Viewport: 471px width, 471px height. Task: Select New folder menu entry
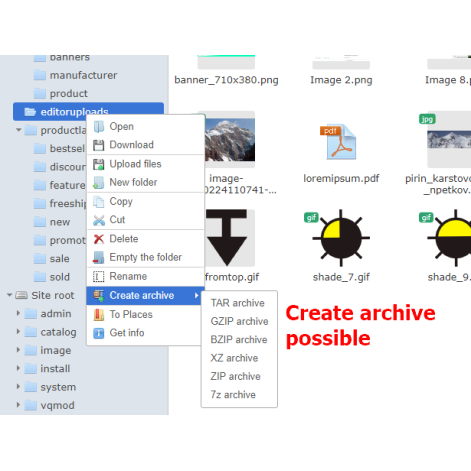(x=145, y=182)
